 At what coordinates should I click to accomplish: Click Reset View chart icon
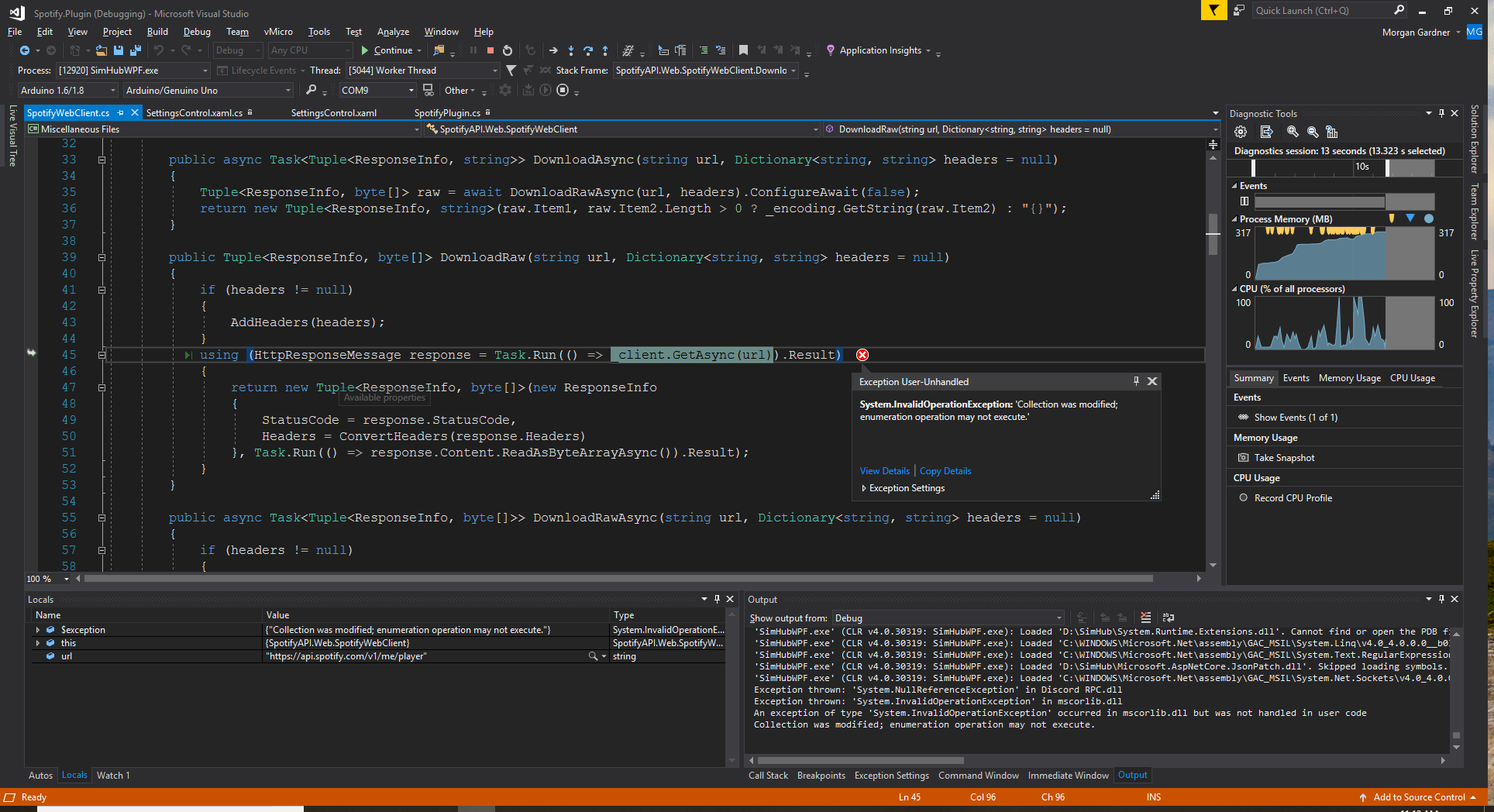click(x=1332, y=132)
